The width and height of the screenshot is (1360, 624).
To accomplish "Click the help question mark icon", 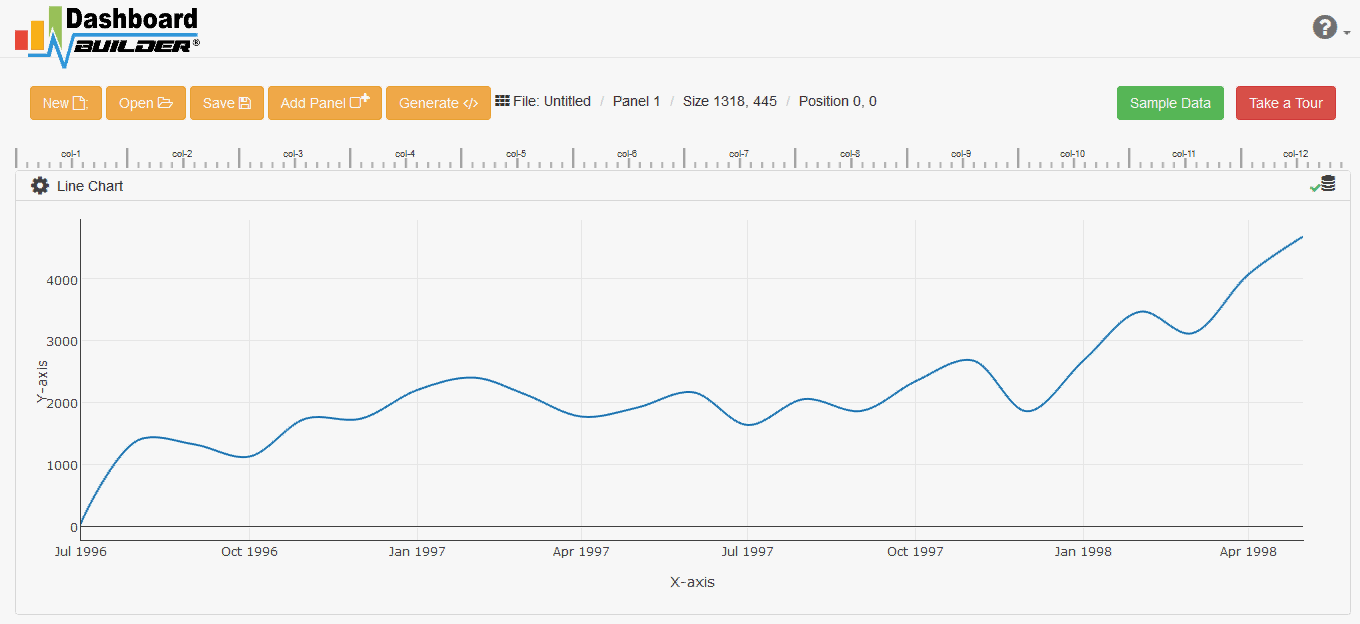I will point(1325,28).
